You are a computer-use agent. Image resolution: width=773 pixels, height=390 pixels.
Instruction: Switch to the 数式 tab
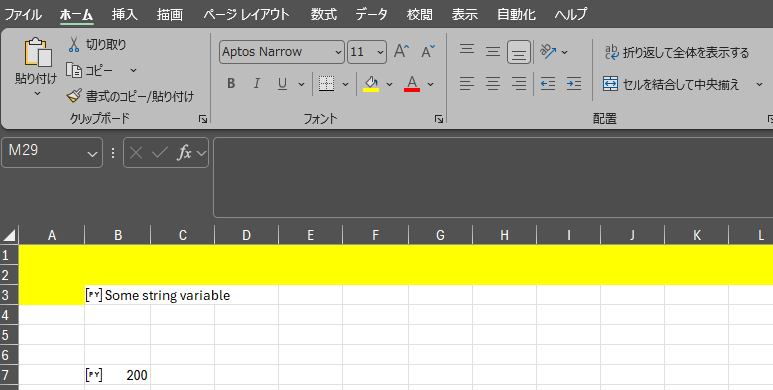click(323, 14)
